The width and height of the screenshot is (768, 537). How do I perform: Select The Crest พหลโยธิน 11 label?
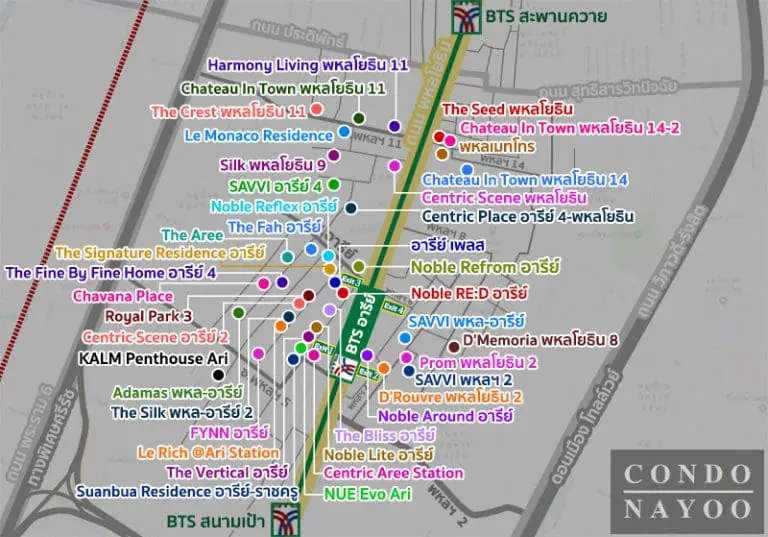coord(228,112)
